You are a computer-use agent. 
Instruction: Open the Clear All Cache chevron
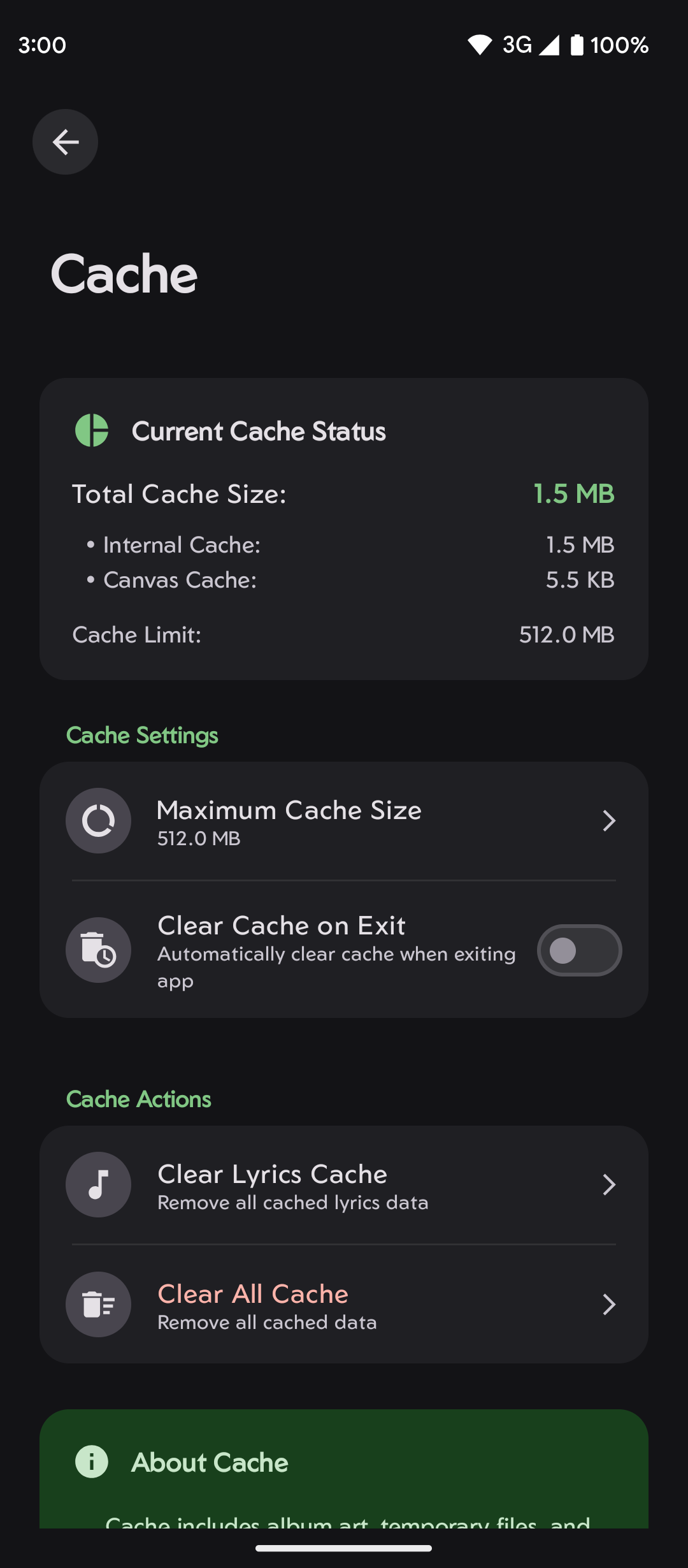(609, 1304)
